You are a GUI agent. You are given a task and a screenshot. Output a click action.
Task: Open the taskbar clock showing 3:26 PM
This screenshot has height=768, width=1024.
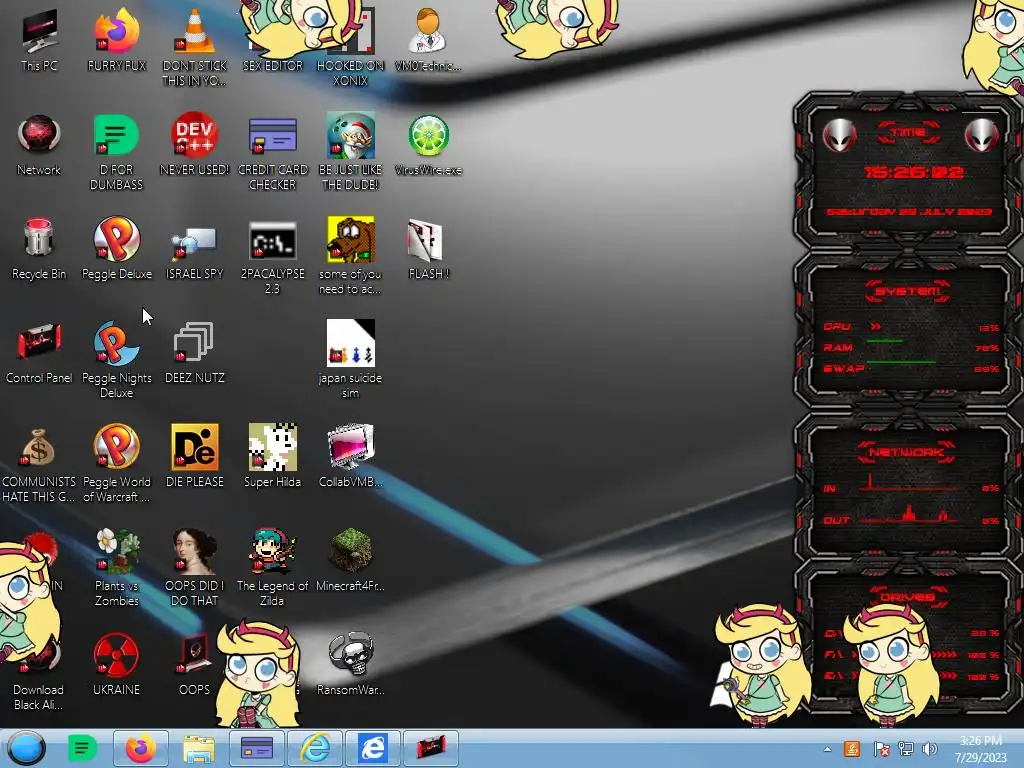point(980,749)
